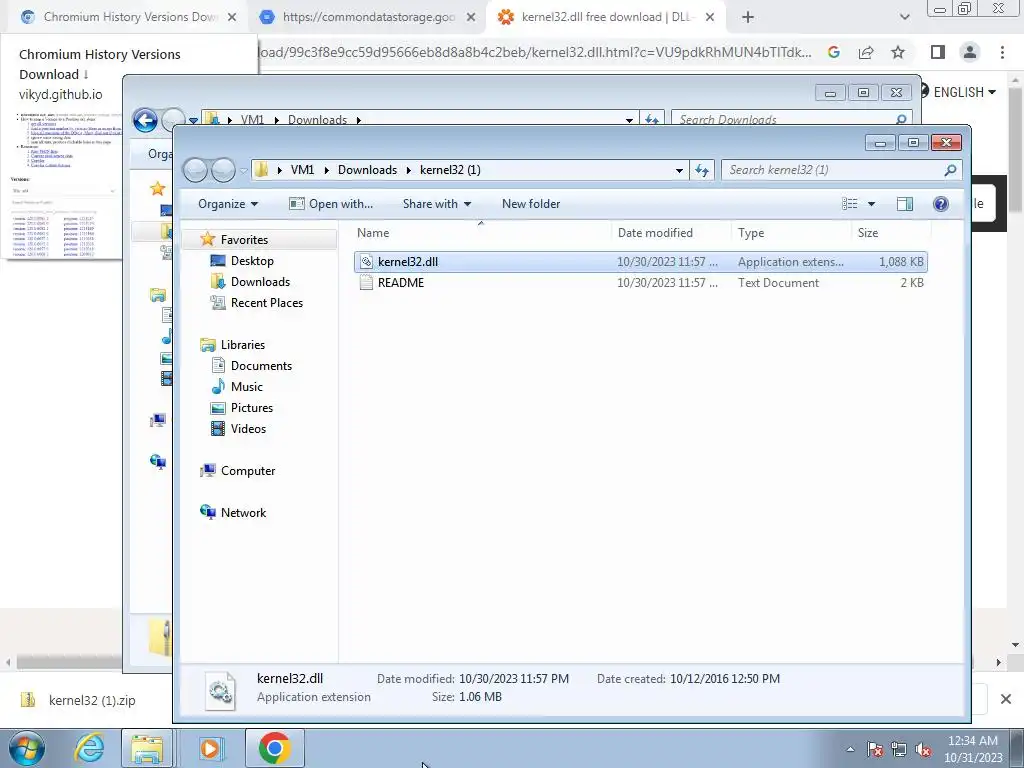Open Windows Explorer taskbar icon
Image resolution: width=1024 pixels, height=768 pixels.
pyautogui.click(x=148, y=748)
